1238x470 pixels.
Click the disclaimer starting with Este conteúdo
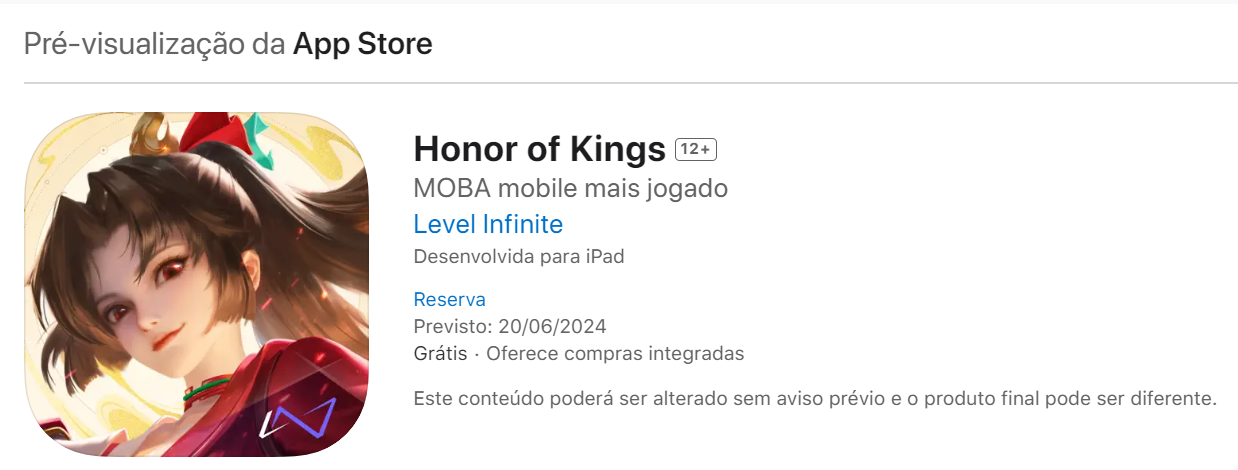[x=815, y=399]
